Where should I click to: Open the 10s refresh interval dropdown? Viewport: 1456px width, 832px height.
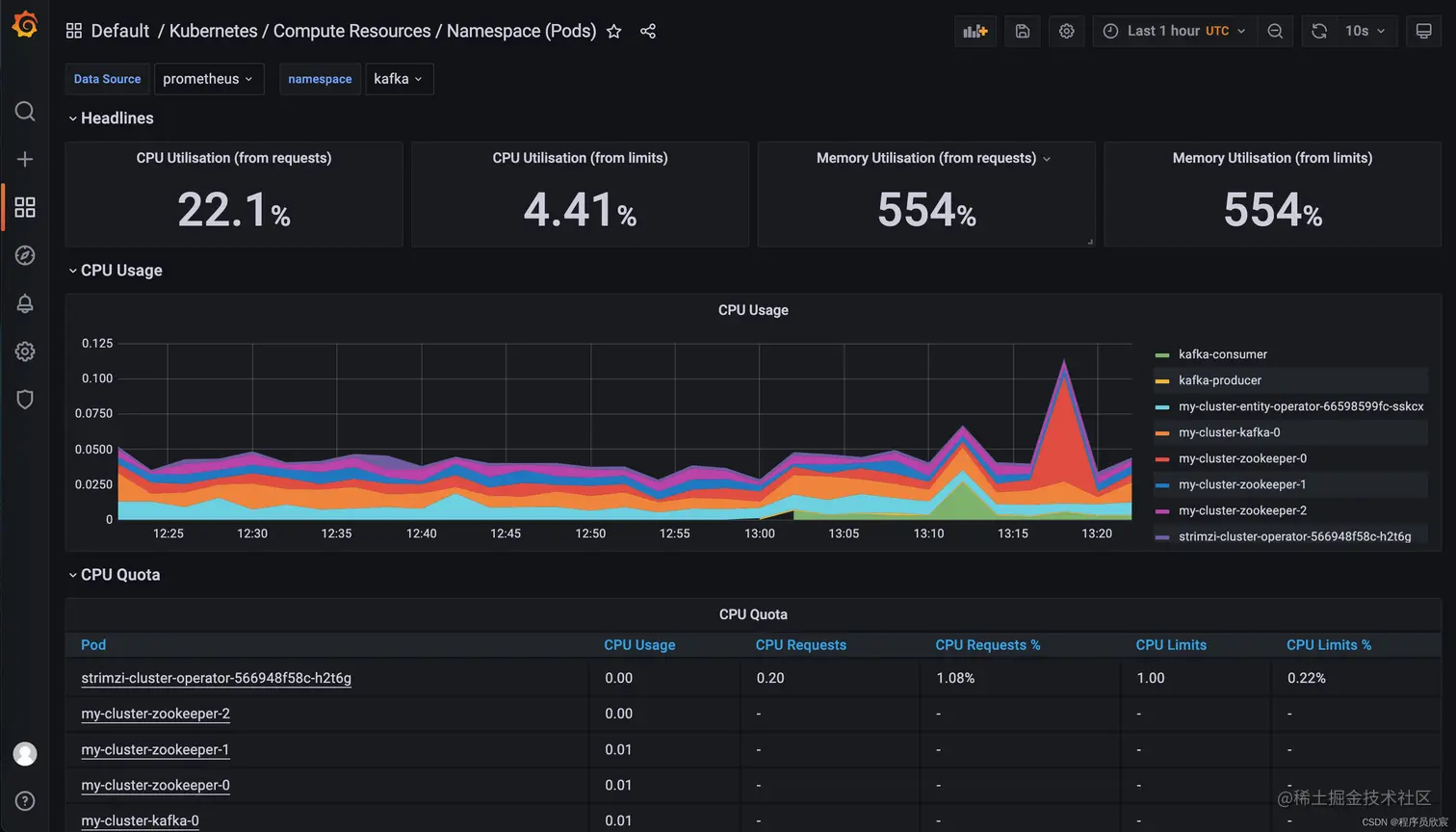click(x=1365, y=31)
